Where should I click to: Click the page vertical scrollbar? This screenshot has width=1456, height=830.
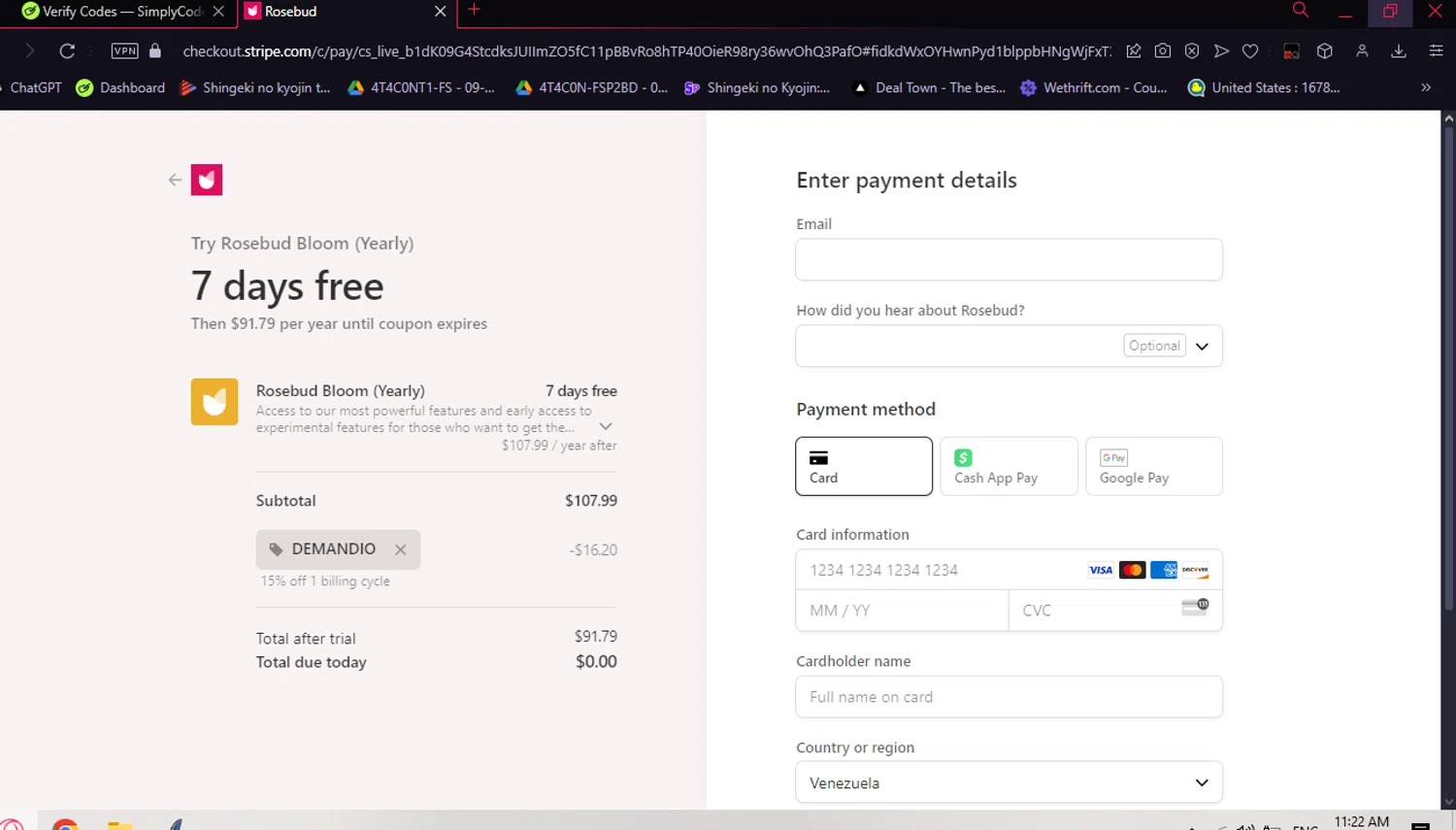[1448, 369]
